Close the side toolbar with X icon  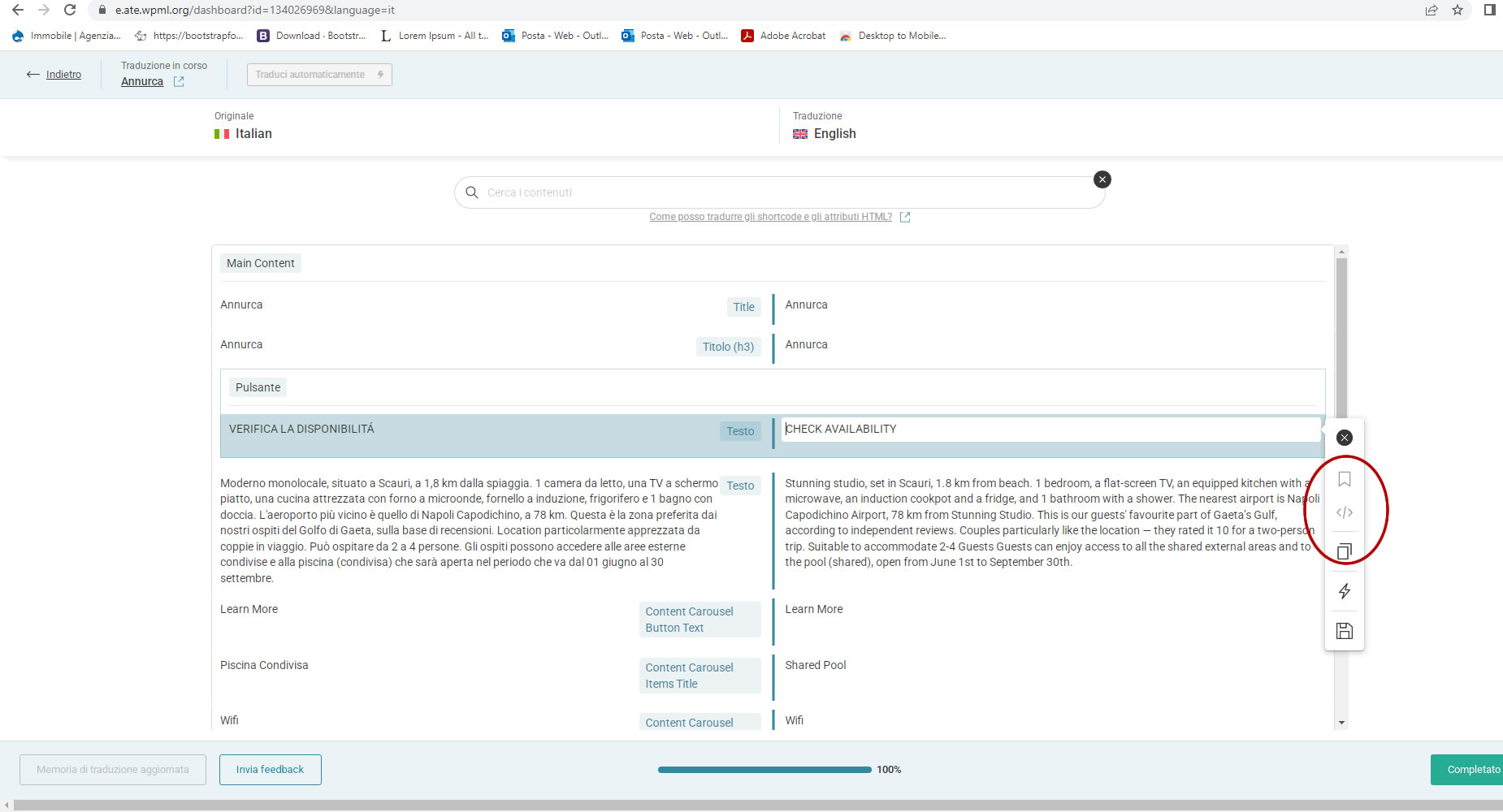pyautogui.click(x=1345, y=438)
